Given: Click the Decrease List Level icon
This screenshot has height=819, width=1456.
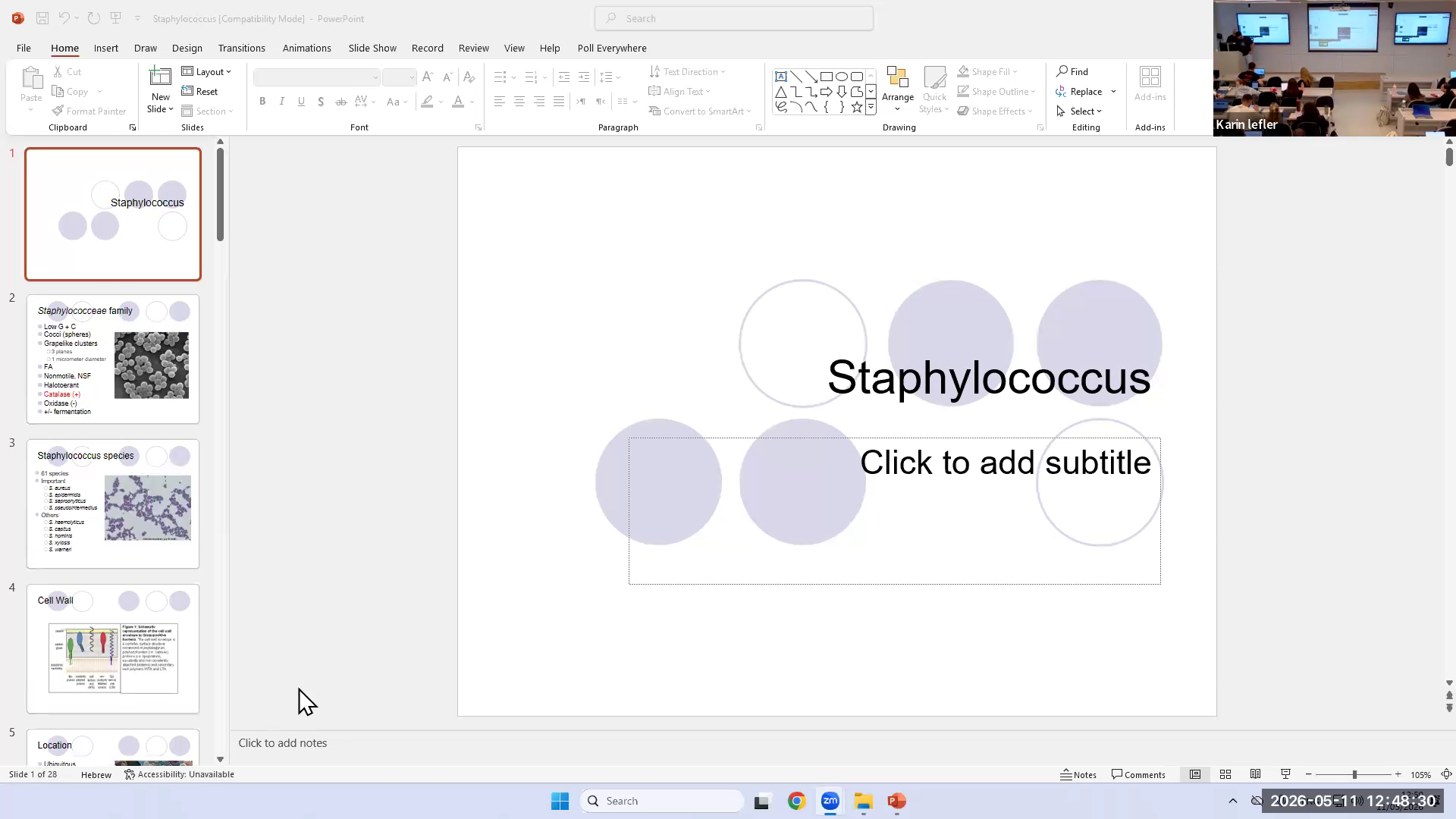Looking at the screenshot, I should click(x=563, y=77).
